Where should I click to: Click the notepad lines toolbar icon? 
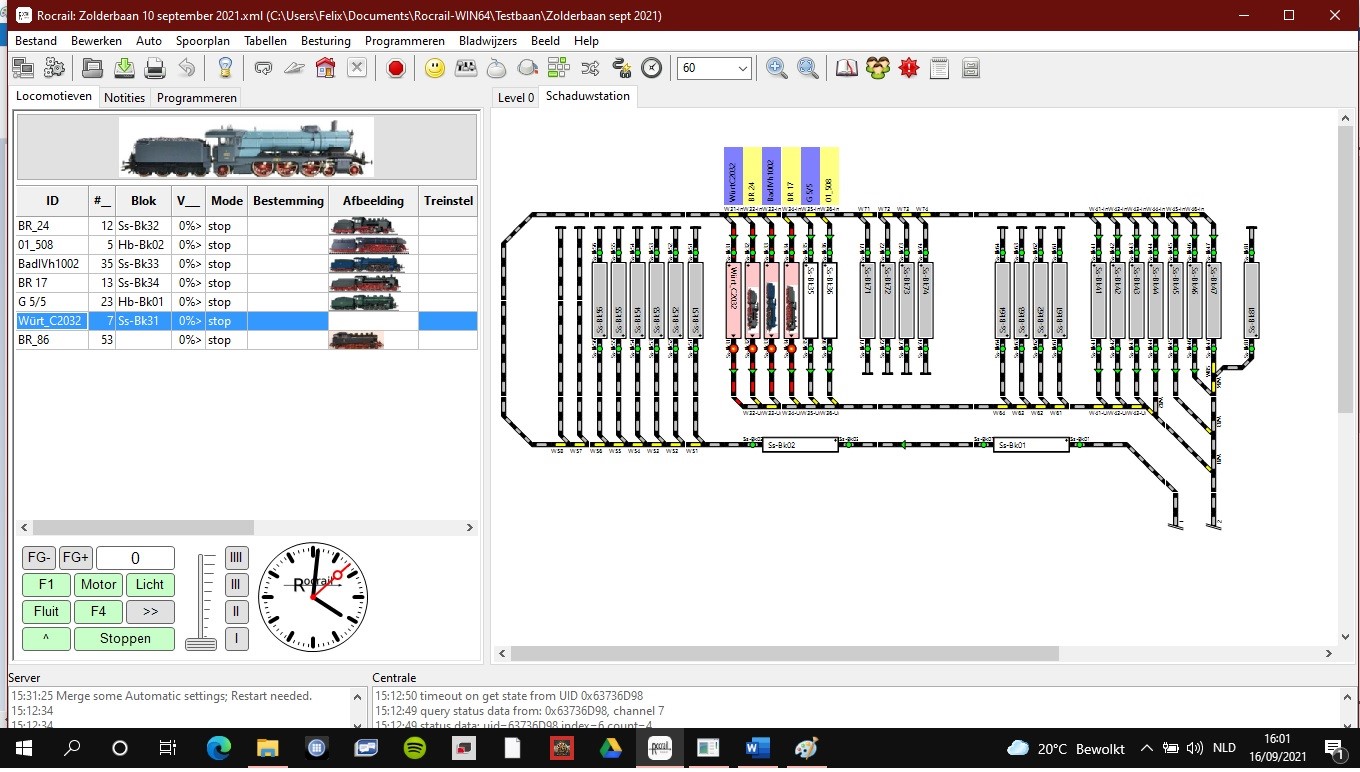pyautogui.click(x=939, y=68)
